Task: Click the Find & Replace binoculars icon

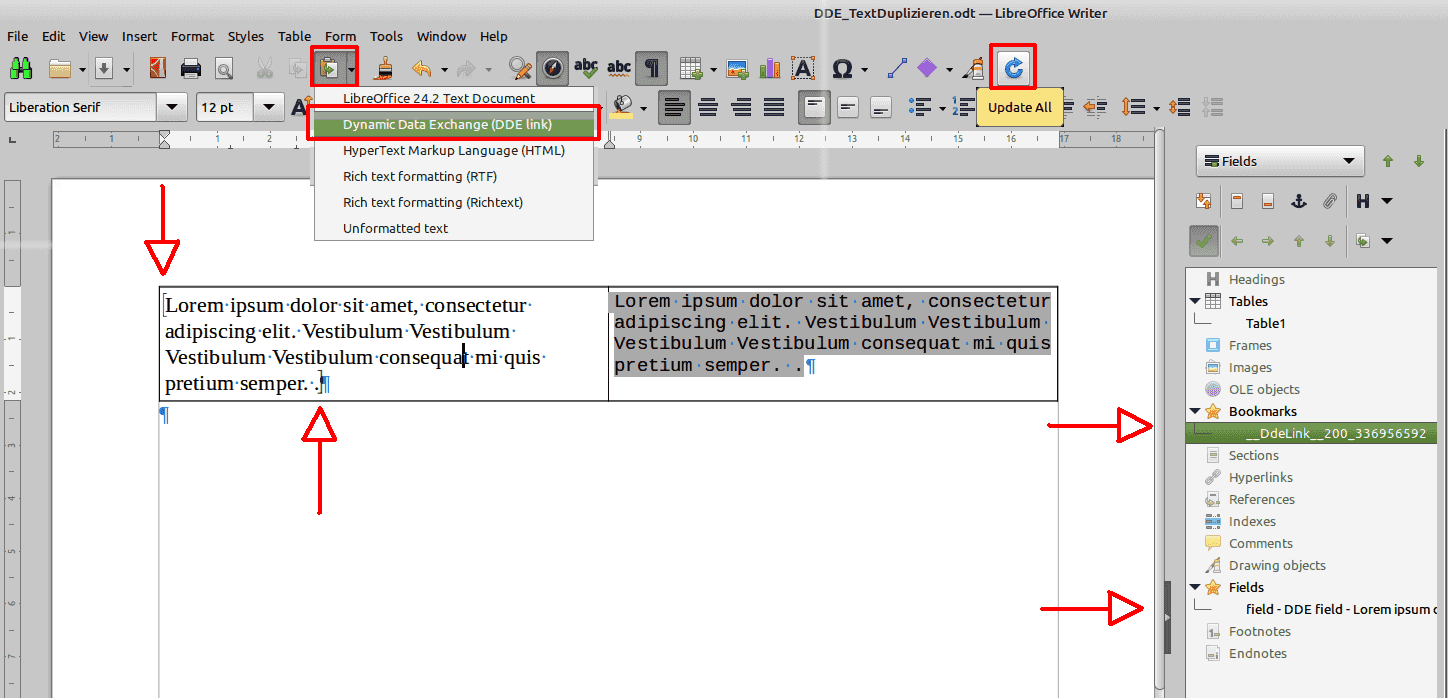Action: 22,68
